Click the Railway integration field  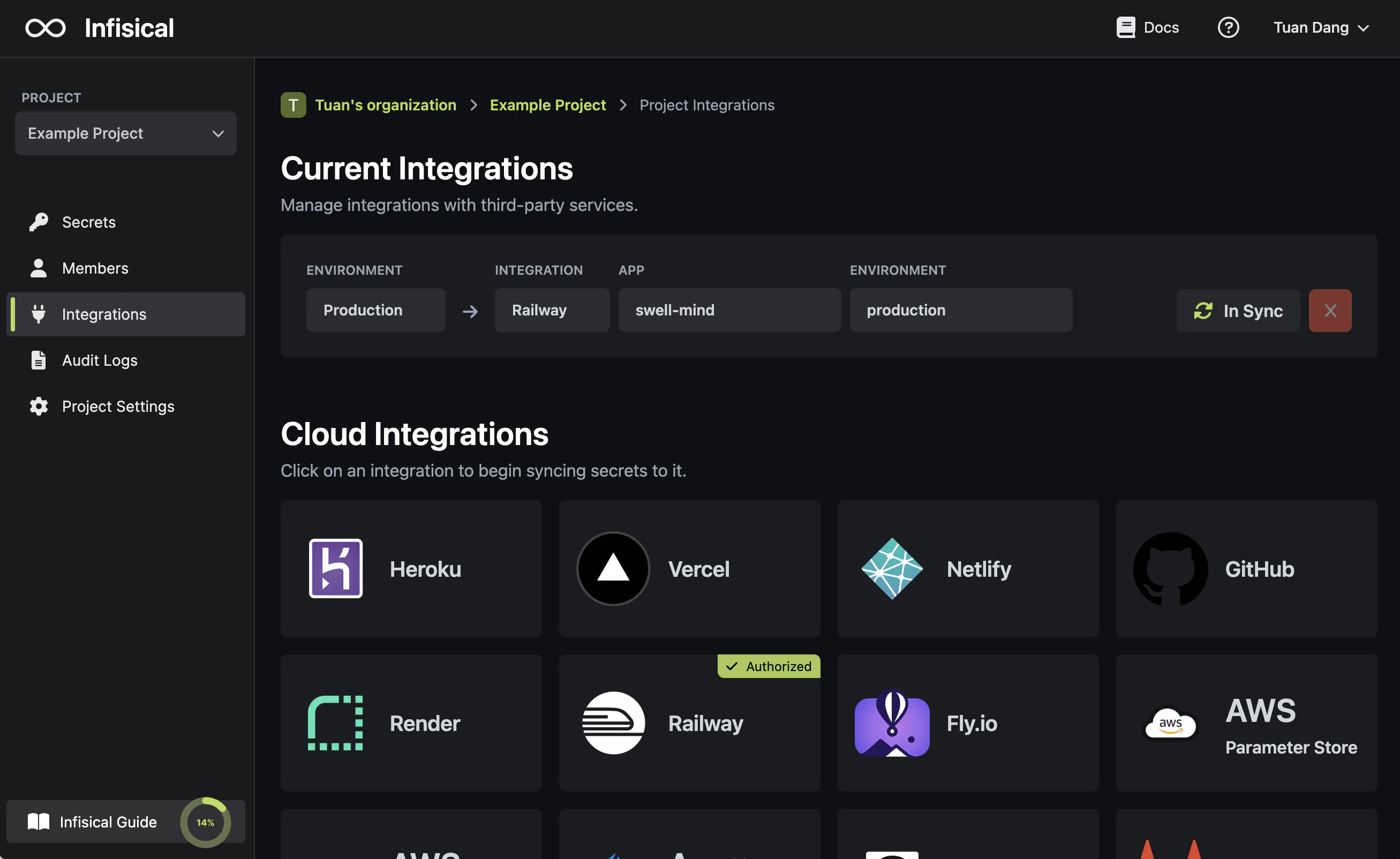[x=552, y=310]
